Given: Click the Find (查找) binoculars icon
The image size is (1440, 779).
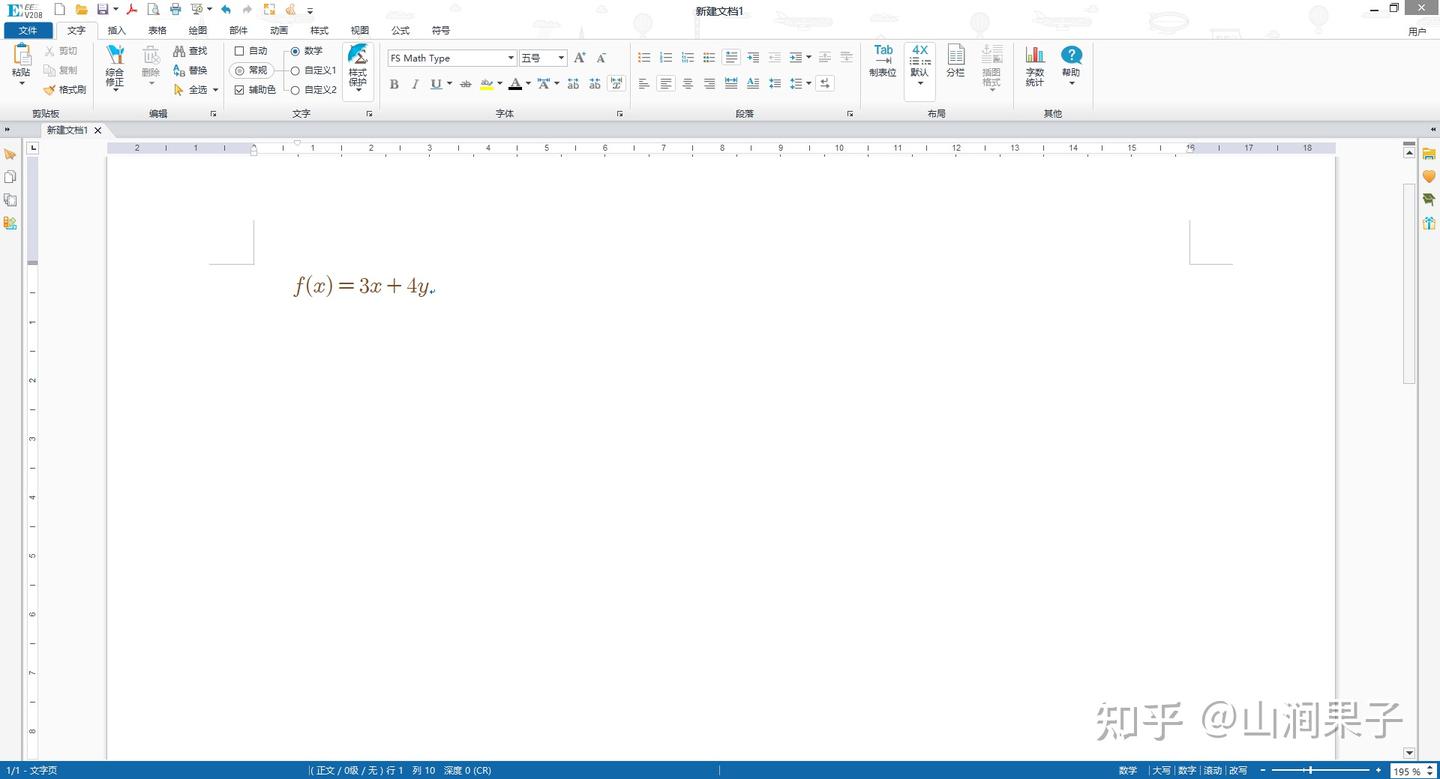Looking at the screenshot, I should 179,51.
